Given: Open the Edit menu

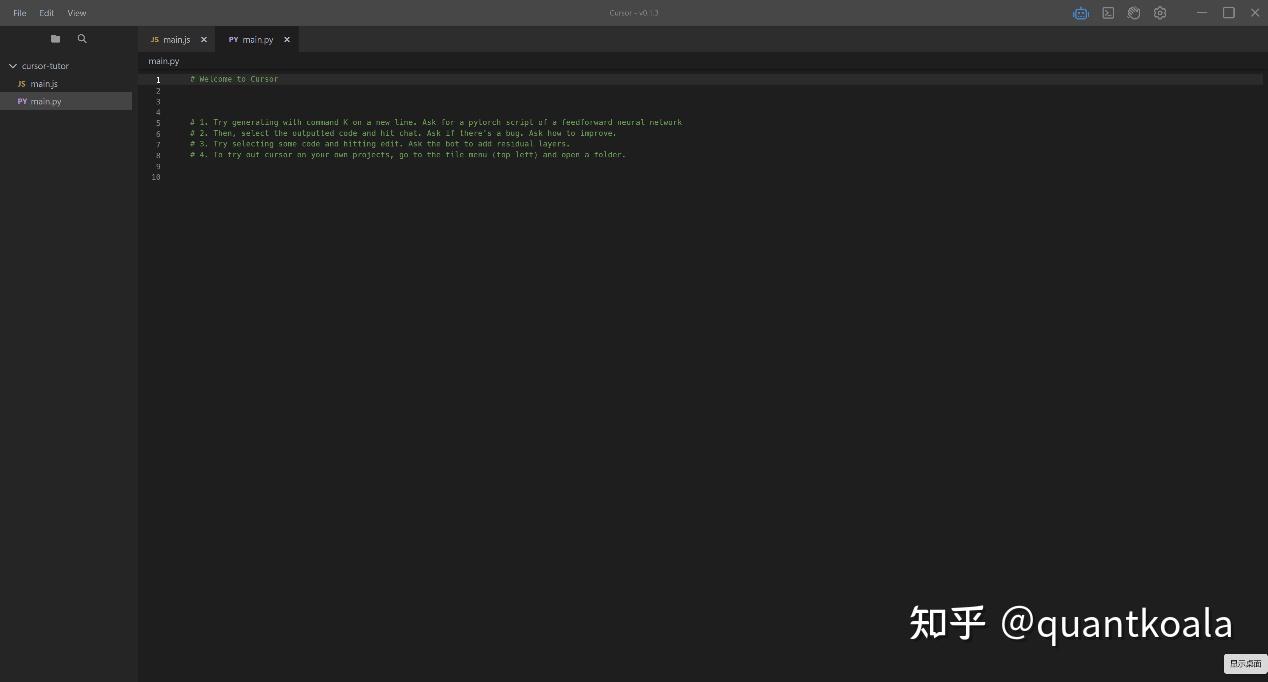Looking at the screenshot, I should (46, 12).
